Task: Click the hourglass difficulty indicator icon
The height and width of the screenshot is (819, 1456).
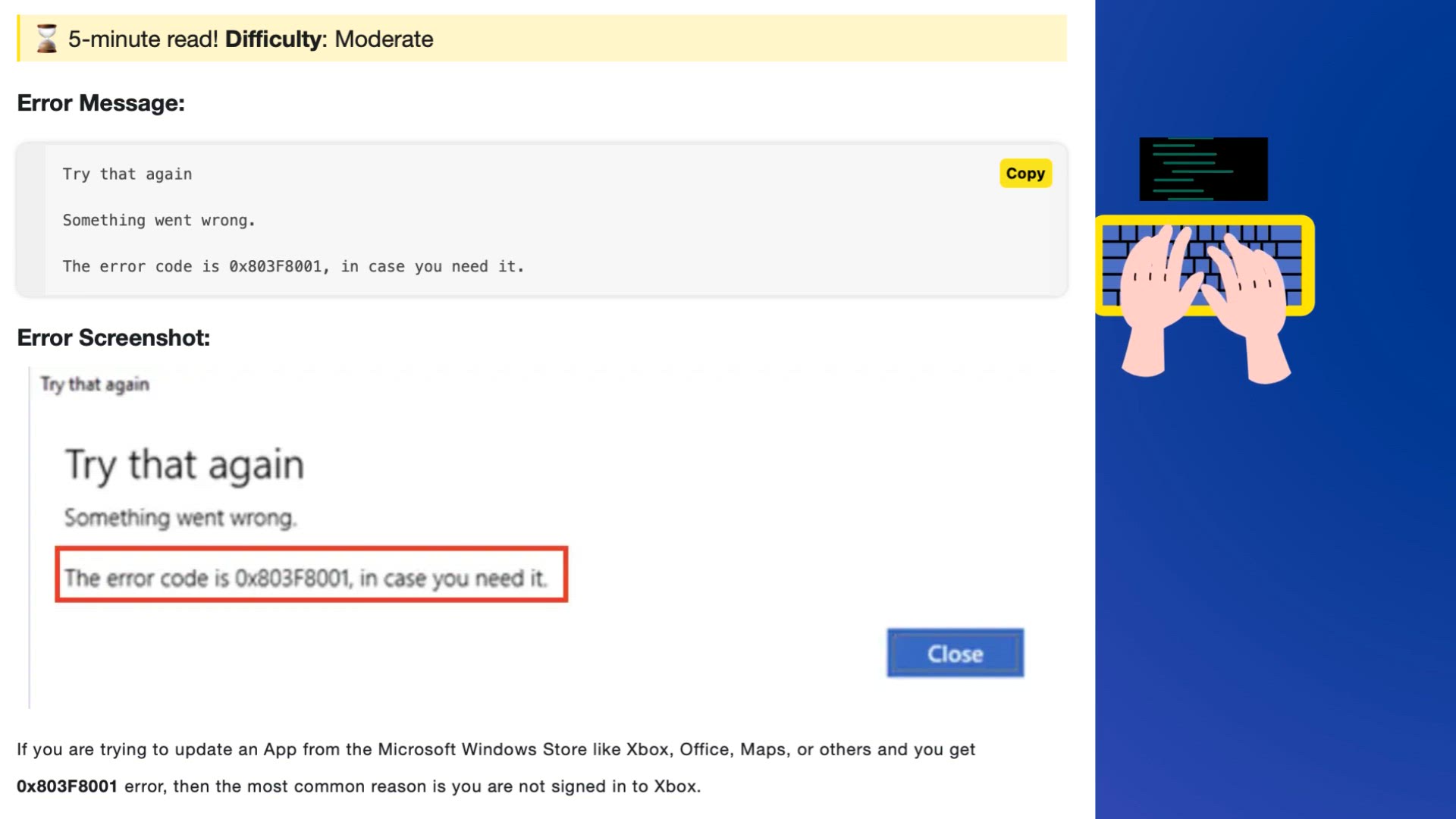Action: (46, 38)
